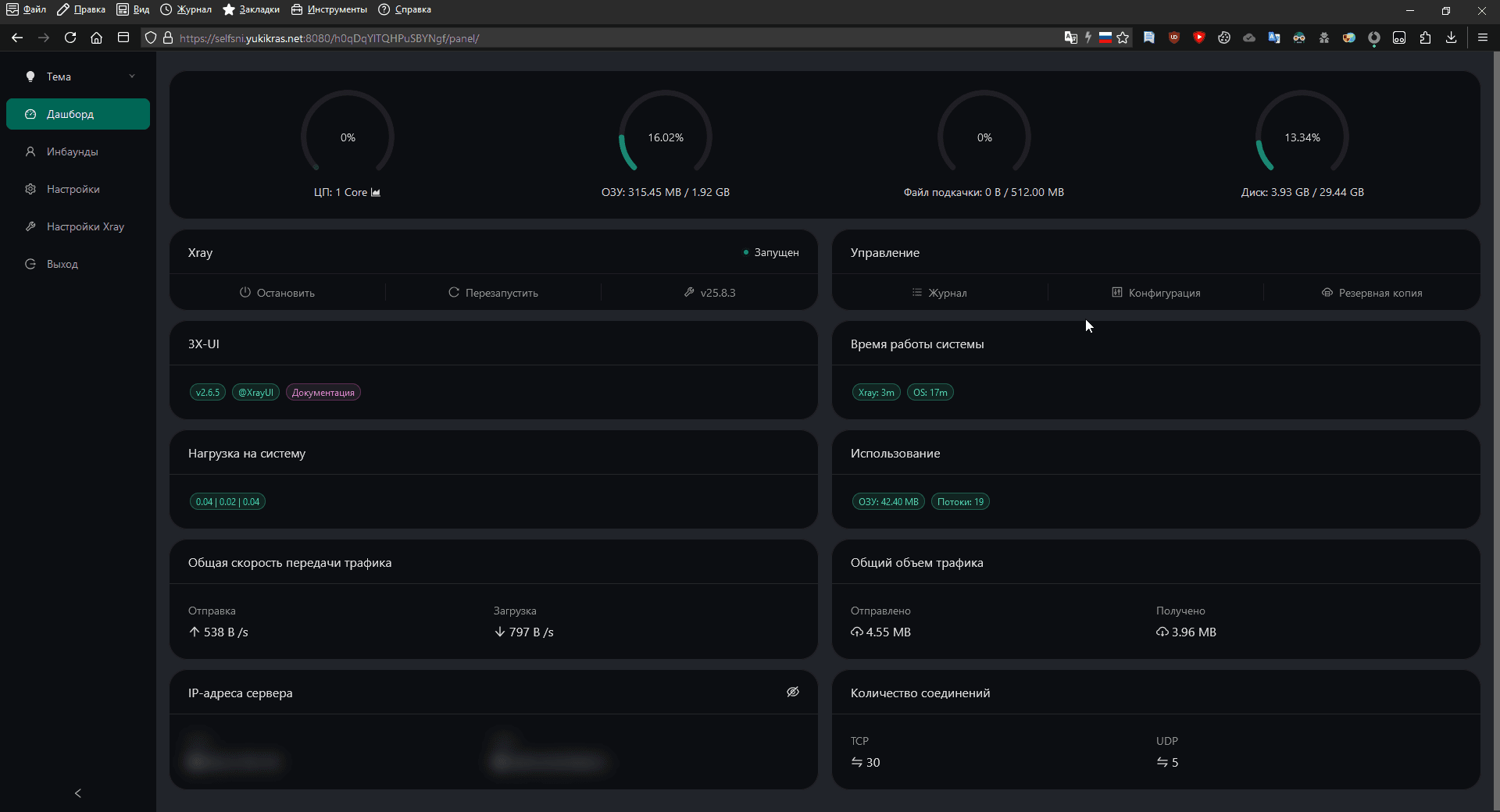The image size is (1500, 812).
Task: Open Конфигурация in the Управление panel
Action: pyautogui.click(x=1155, y=293)
